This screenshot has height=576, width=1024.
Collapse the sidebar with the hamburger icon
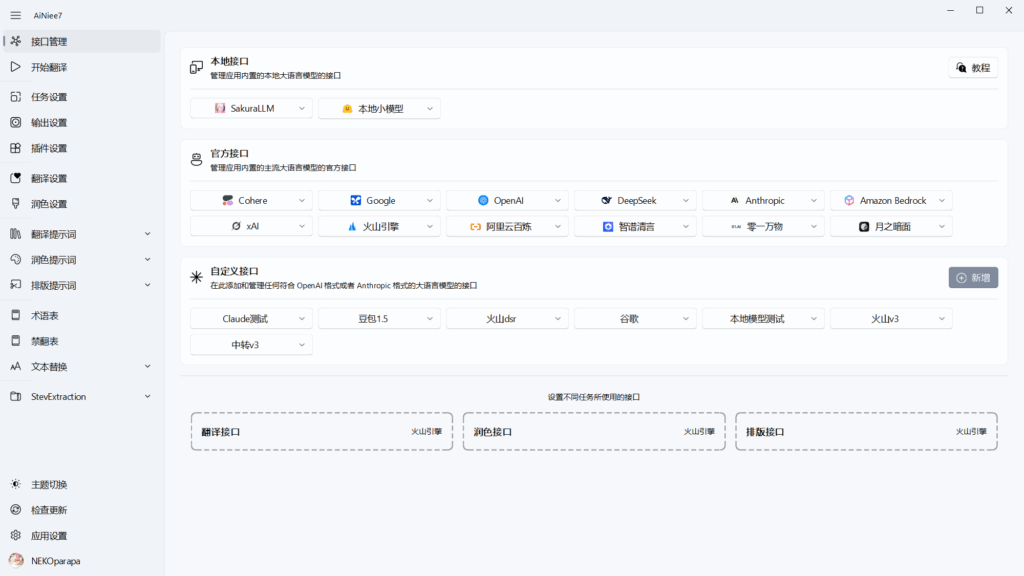click(15, 15)
